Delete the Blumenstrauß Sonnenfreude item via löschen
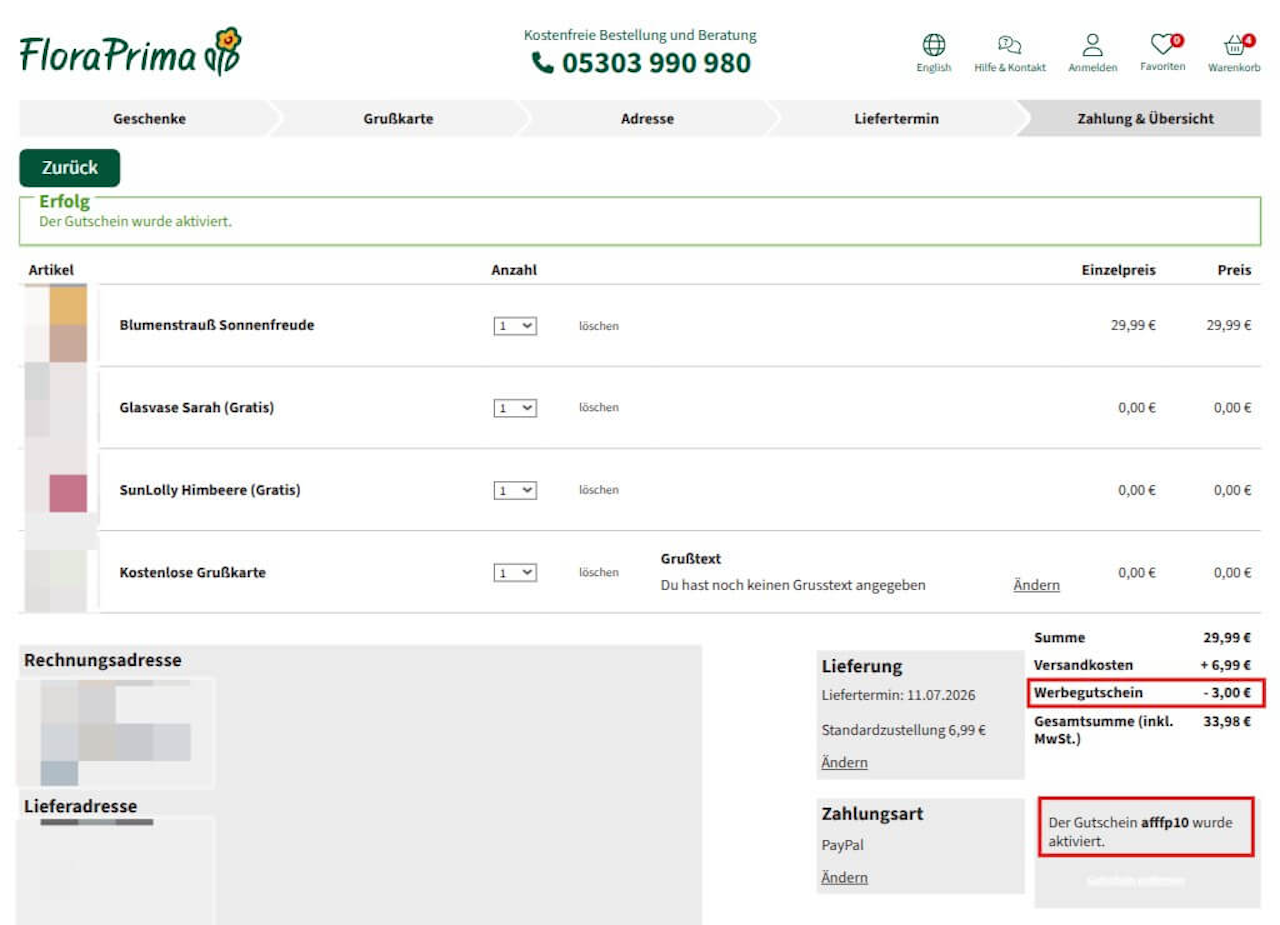 (x=598, y=326)
